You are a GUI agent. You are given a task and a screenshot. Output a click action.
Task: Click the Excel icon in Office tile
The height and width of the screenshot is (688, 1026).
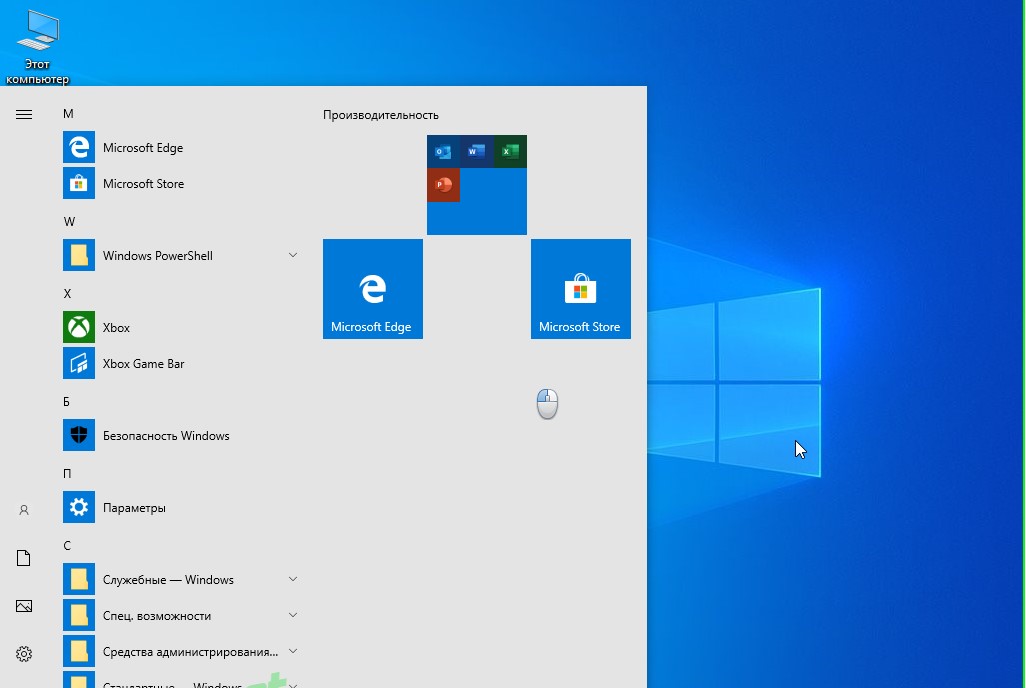(510, 152)
